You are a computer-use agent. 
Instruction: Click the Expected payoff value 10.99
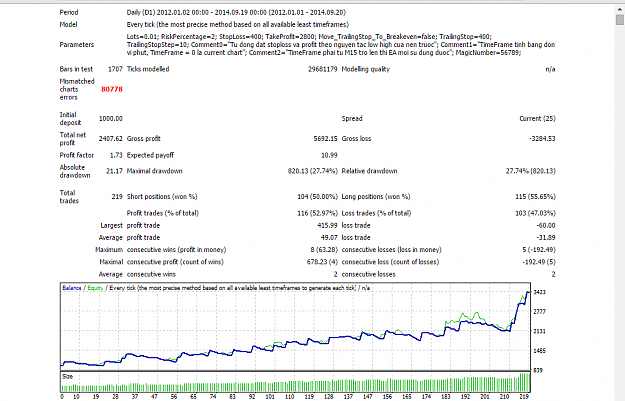pos(329,155)
